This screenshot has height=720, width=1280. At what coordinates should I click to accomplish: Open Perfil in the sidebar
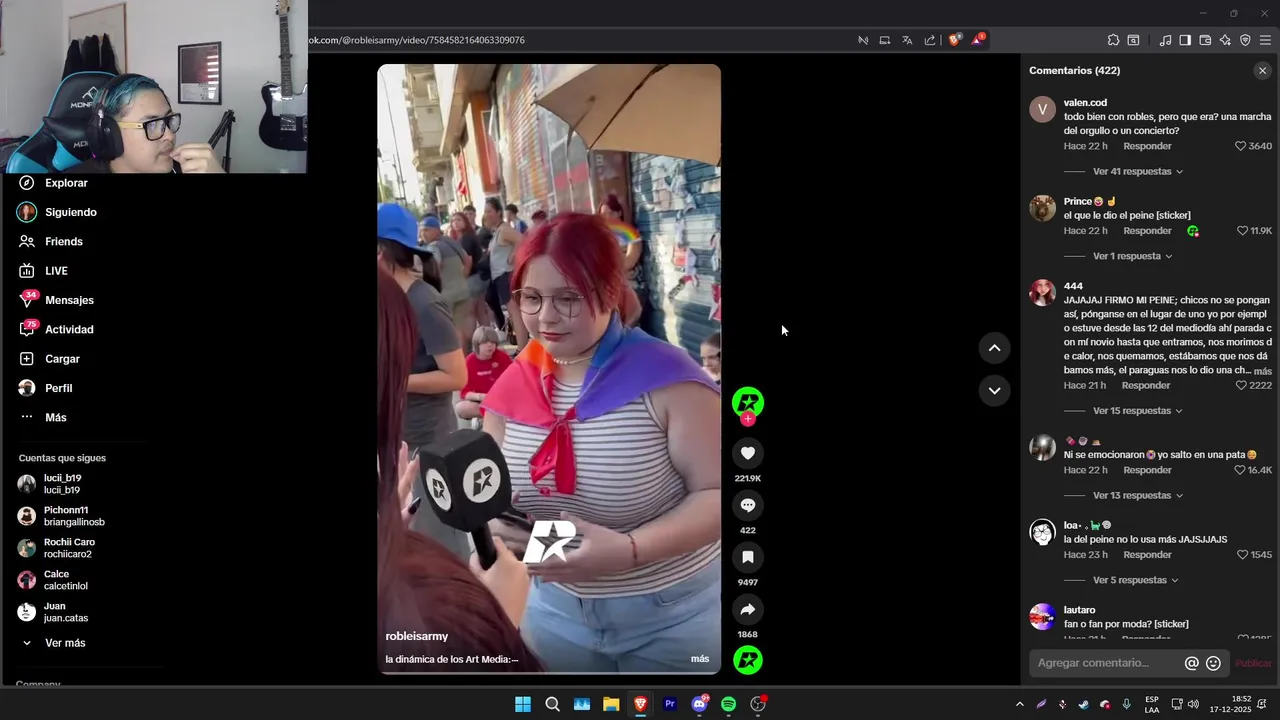point(58,388)
